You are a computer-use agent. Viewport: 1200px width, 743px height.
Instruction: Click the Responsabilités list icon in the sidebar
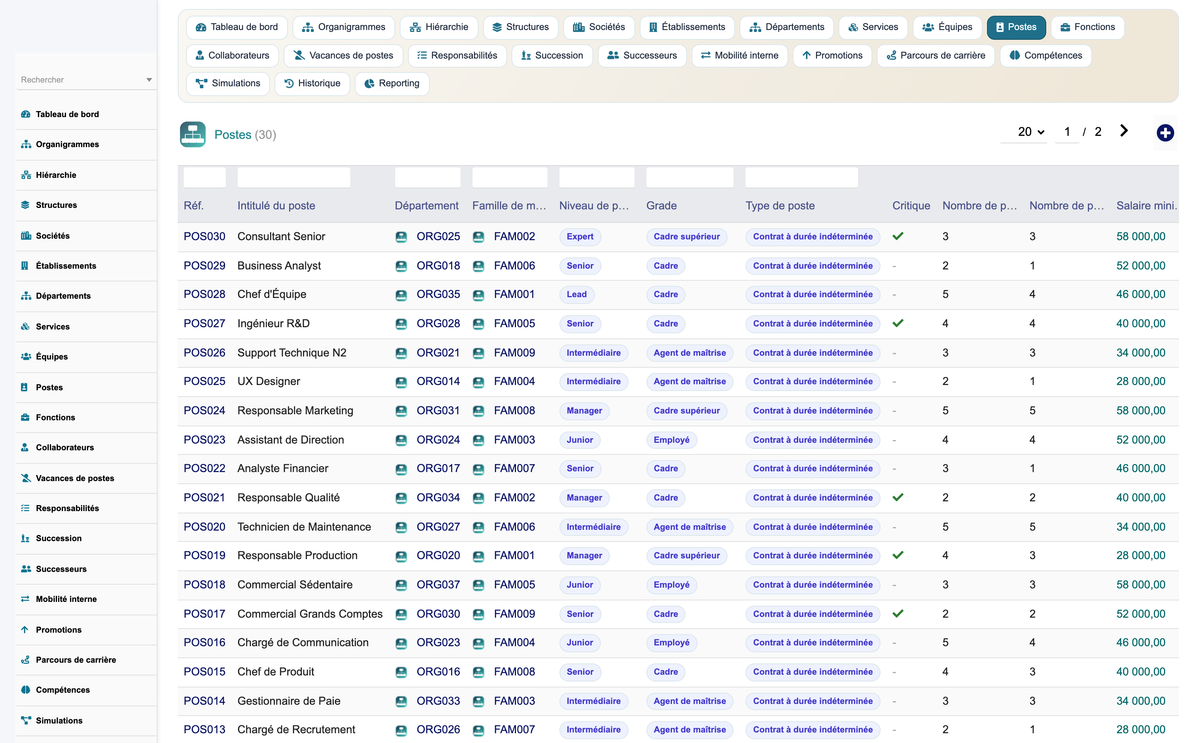click(x=25, y=508)
